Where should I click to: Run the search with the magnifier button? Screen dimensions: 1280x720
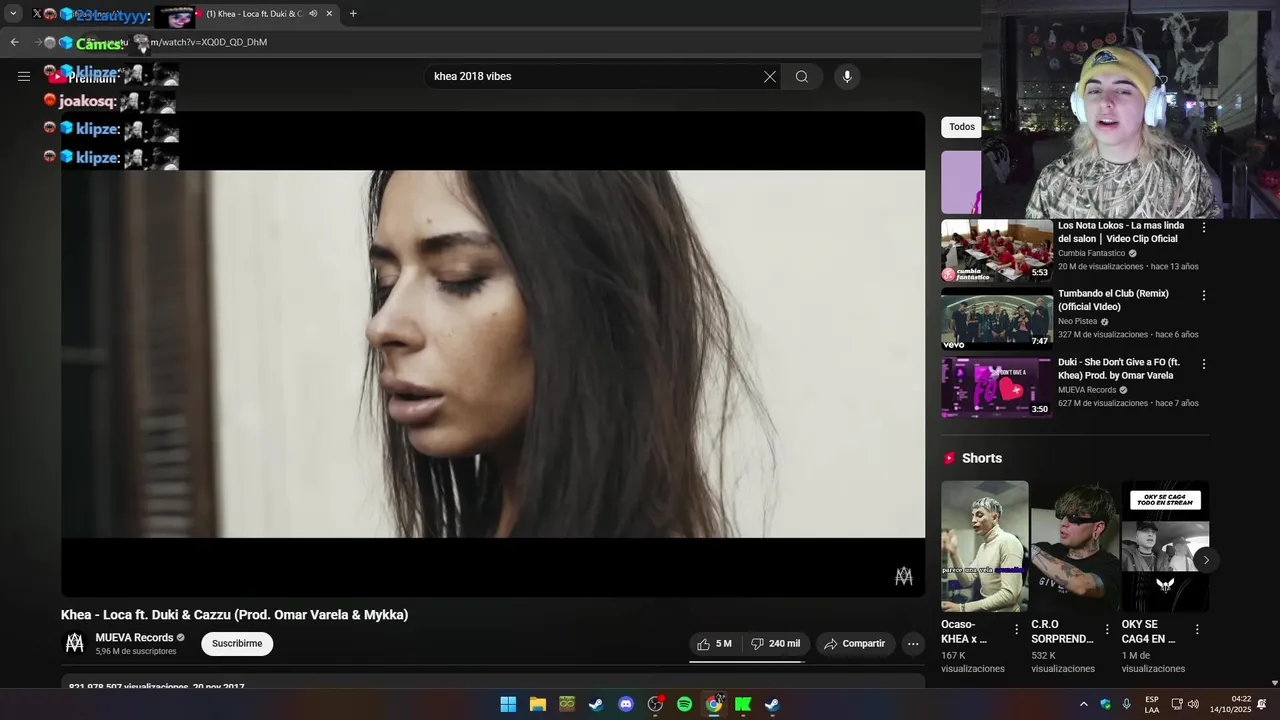(802, 77)
